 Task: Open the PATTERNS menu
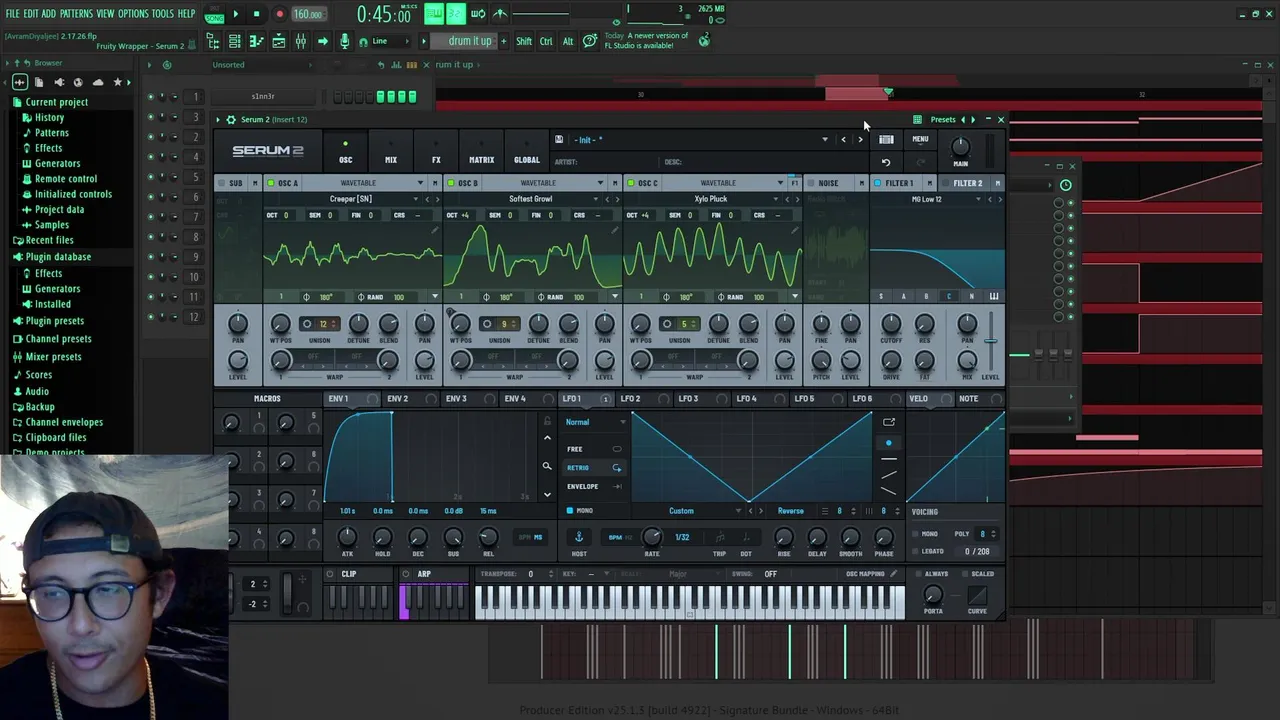(x=76, y=13)
